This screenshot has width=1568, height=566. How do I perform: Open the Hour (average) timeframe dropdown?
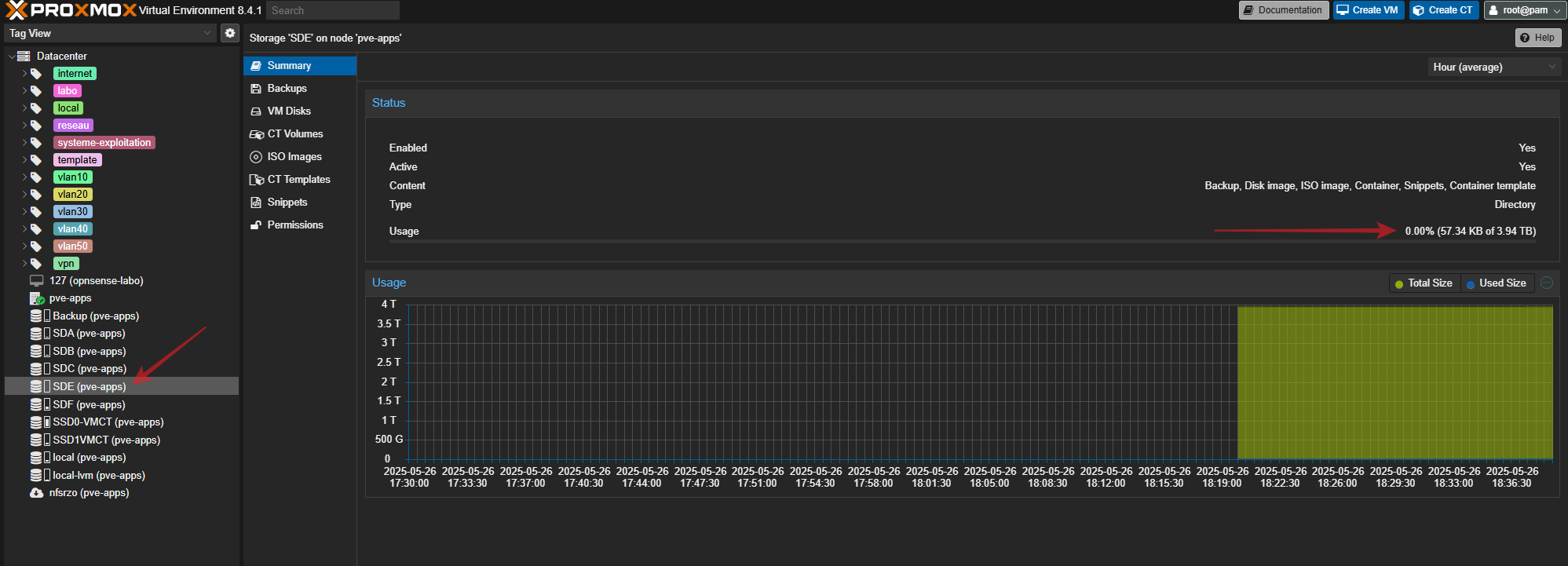pyautogui.click(x=1493, y=68)
